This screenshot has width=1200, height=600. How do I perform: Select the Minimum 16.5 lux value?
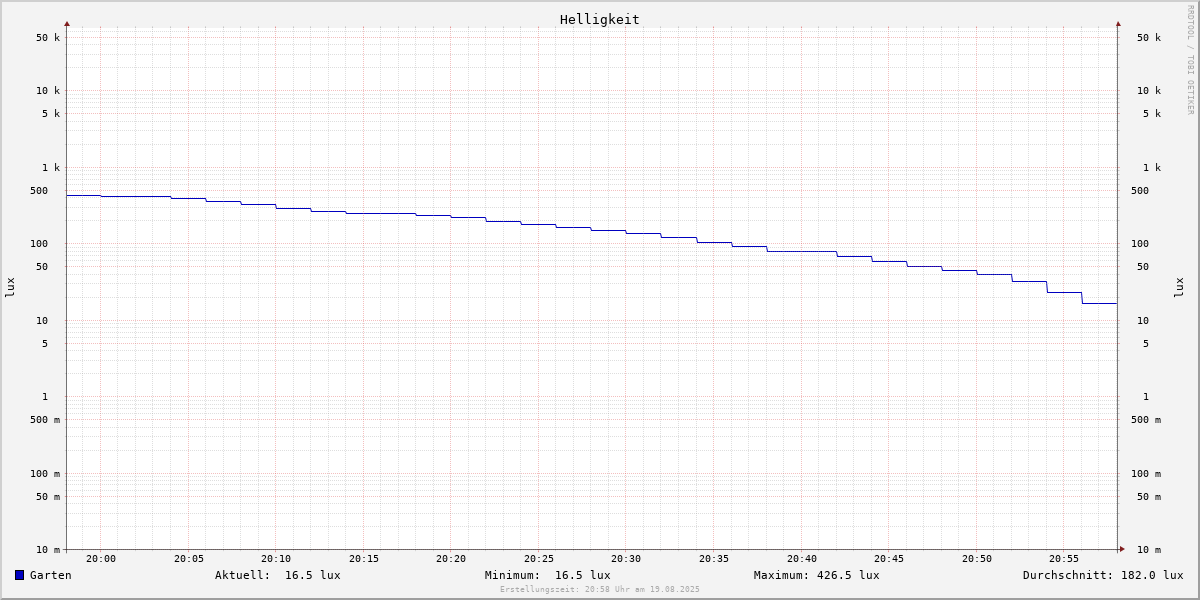(x=583, y=575)
